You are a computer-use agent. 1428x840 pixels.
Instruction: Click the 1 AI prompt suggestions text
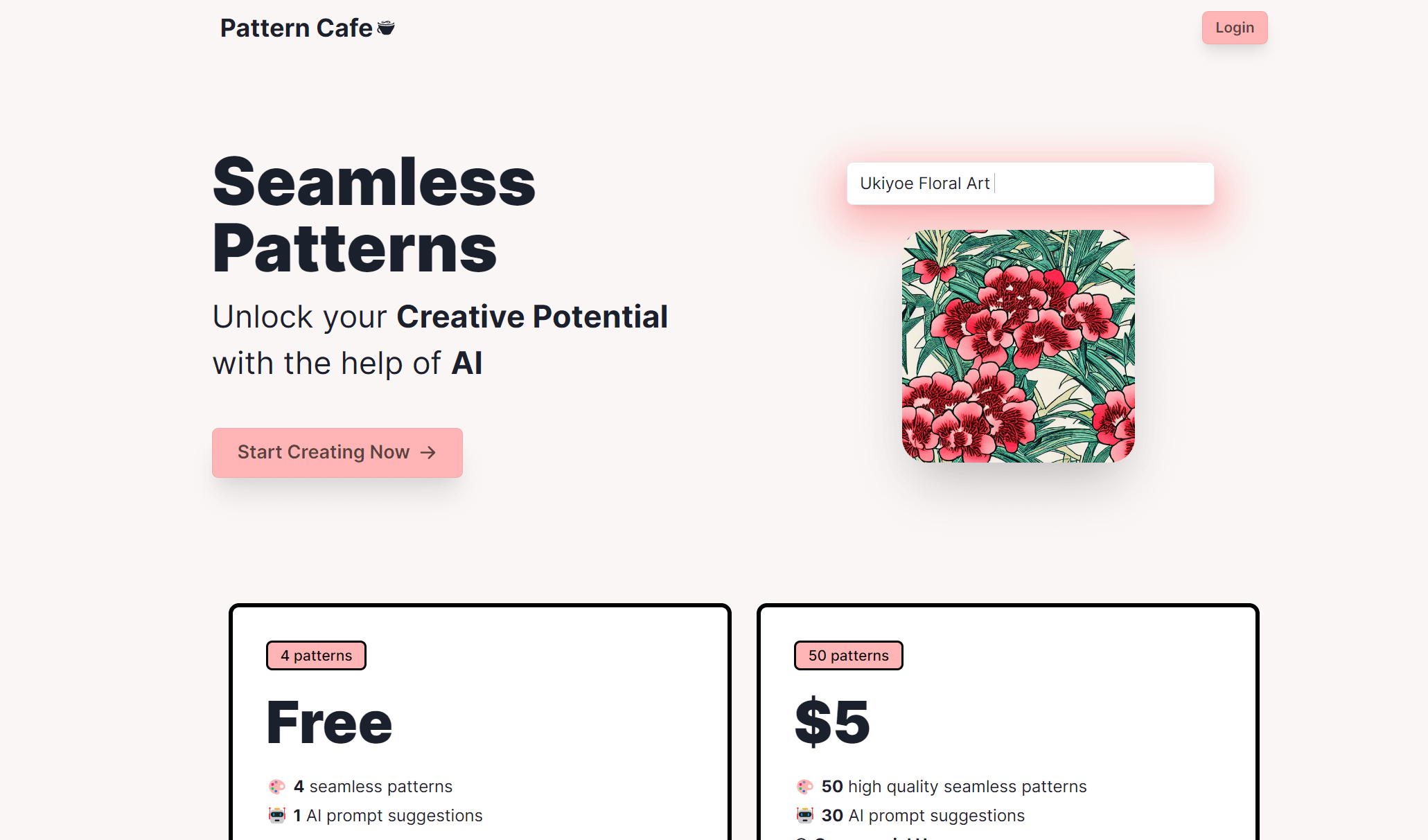[388, 816]
